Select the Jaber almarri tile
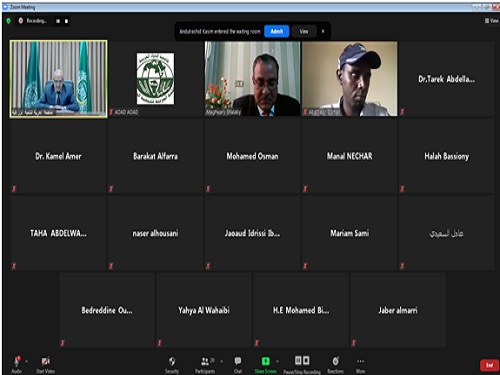 398,310
